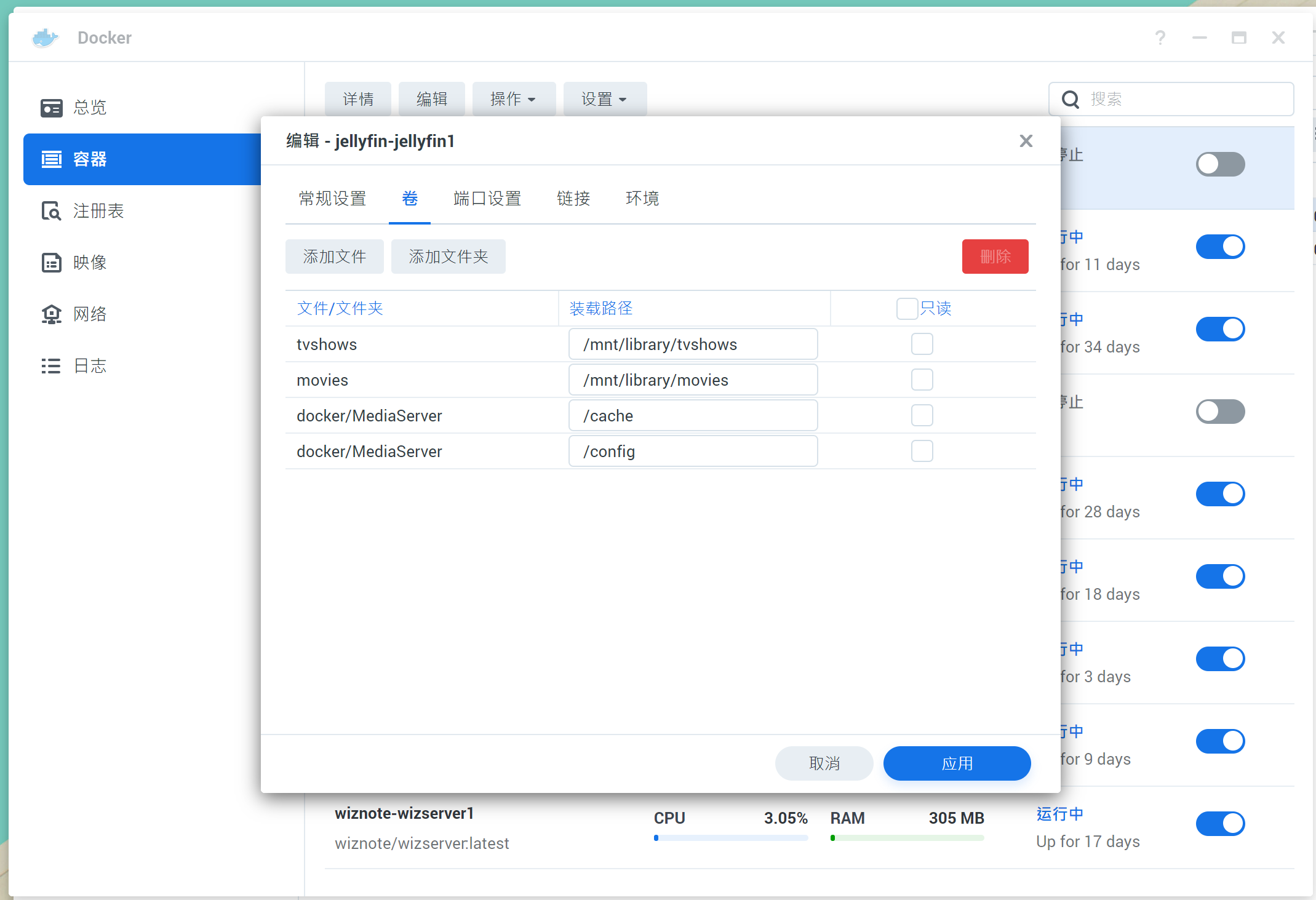Click the 网络 network icon in sidebar
Screen dimensions: 1316x900
coord(52,314)
